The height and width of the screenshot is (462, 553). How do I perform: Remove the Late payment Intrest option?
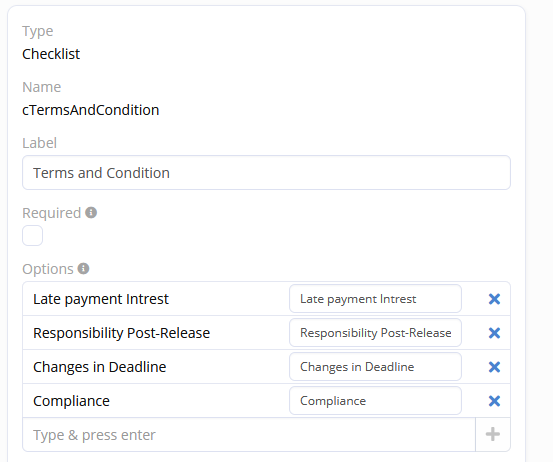pos(494,299)
